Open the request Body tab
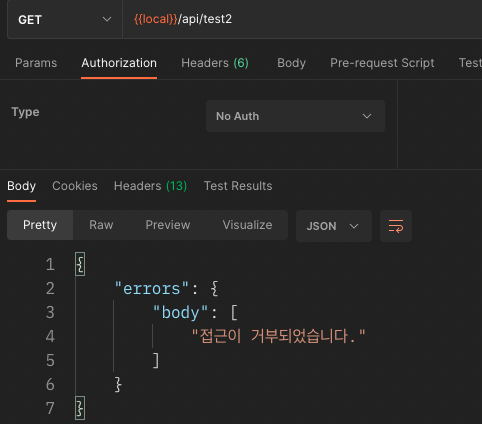The width and height of the screenshot is (482, 424). pos(292,63)
